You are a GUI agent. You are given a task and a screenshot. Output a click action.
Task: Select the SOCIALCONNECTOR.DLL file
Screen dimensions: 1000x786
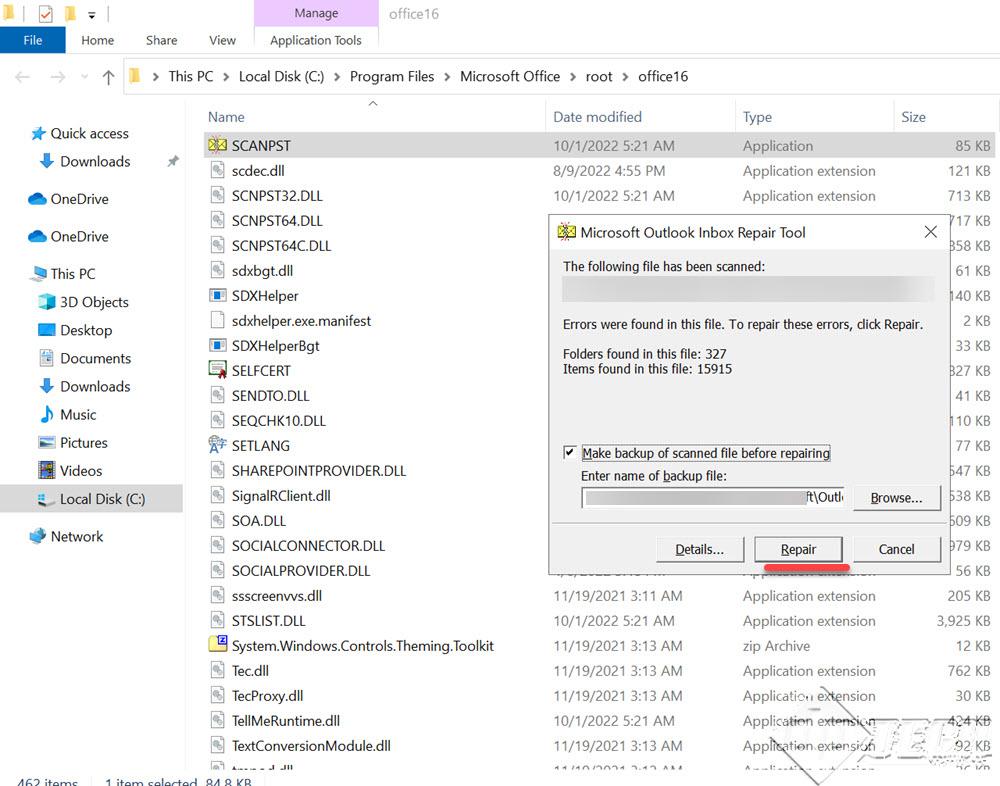pos(308,545)
